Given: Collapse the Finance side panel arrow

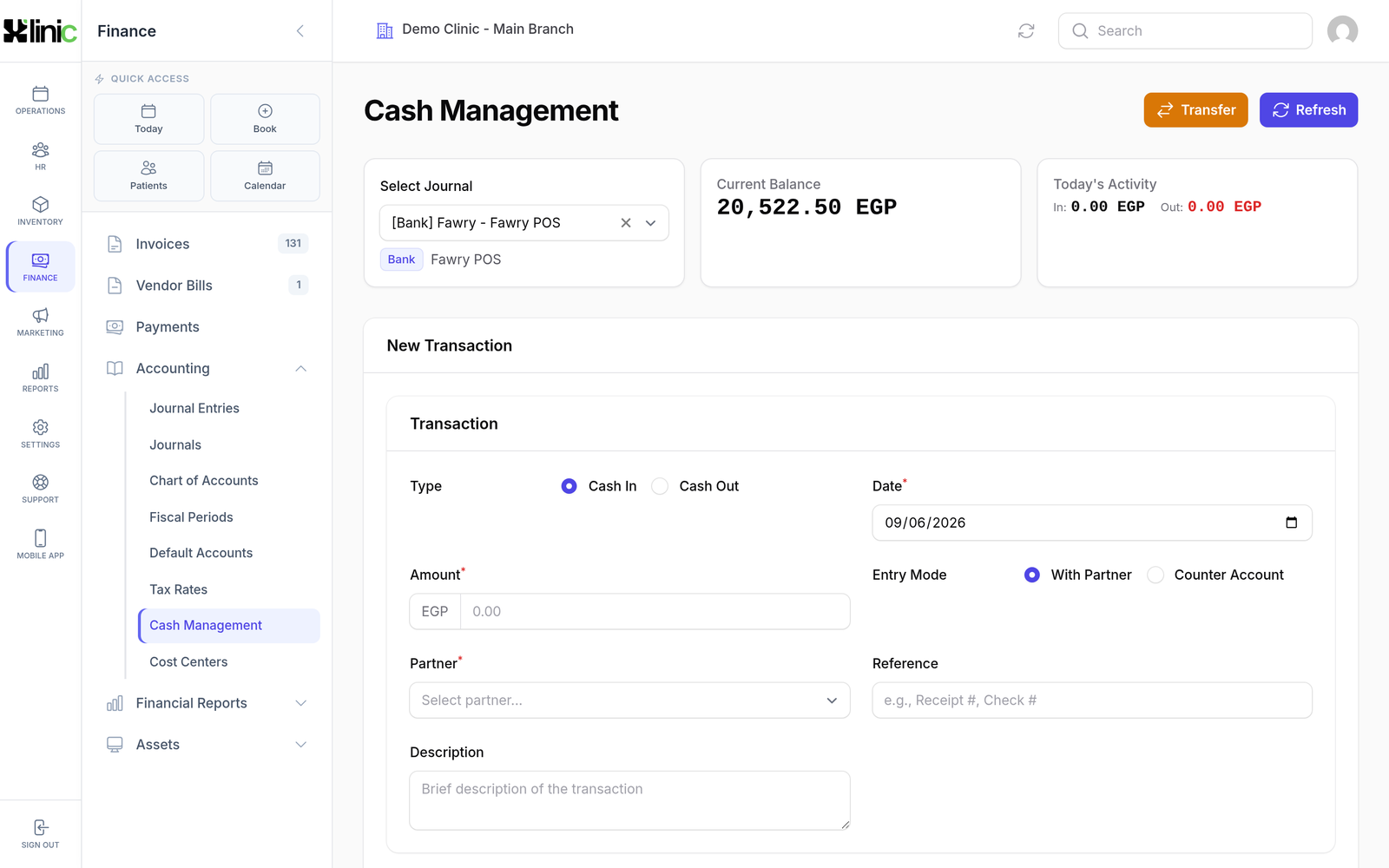Looking at the screenshot, I should [x=300, y=31].
